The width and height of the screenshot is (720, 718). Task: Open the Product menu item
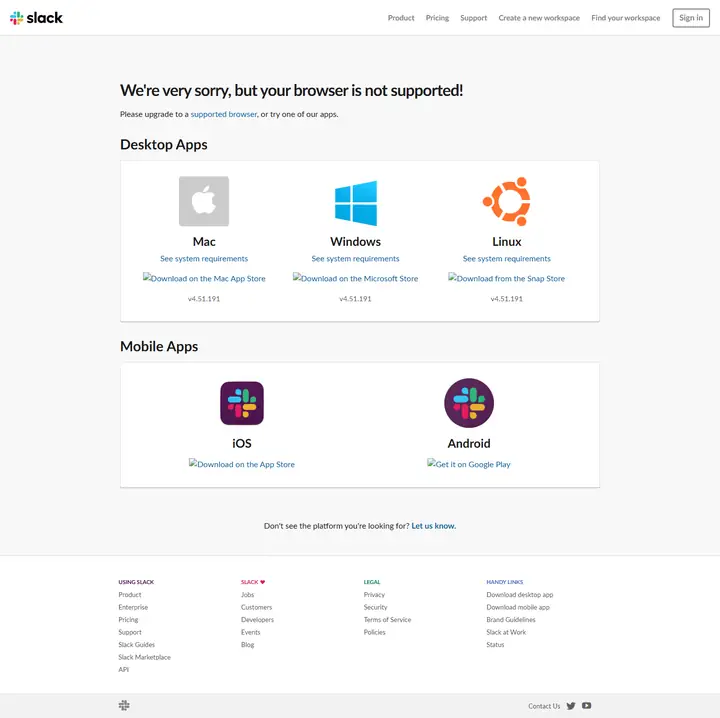[401, 18]
